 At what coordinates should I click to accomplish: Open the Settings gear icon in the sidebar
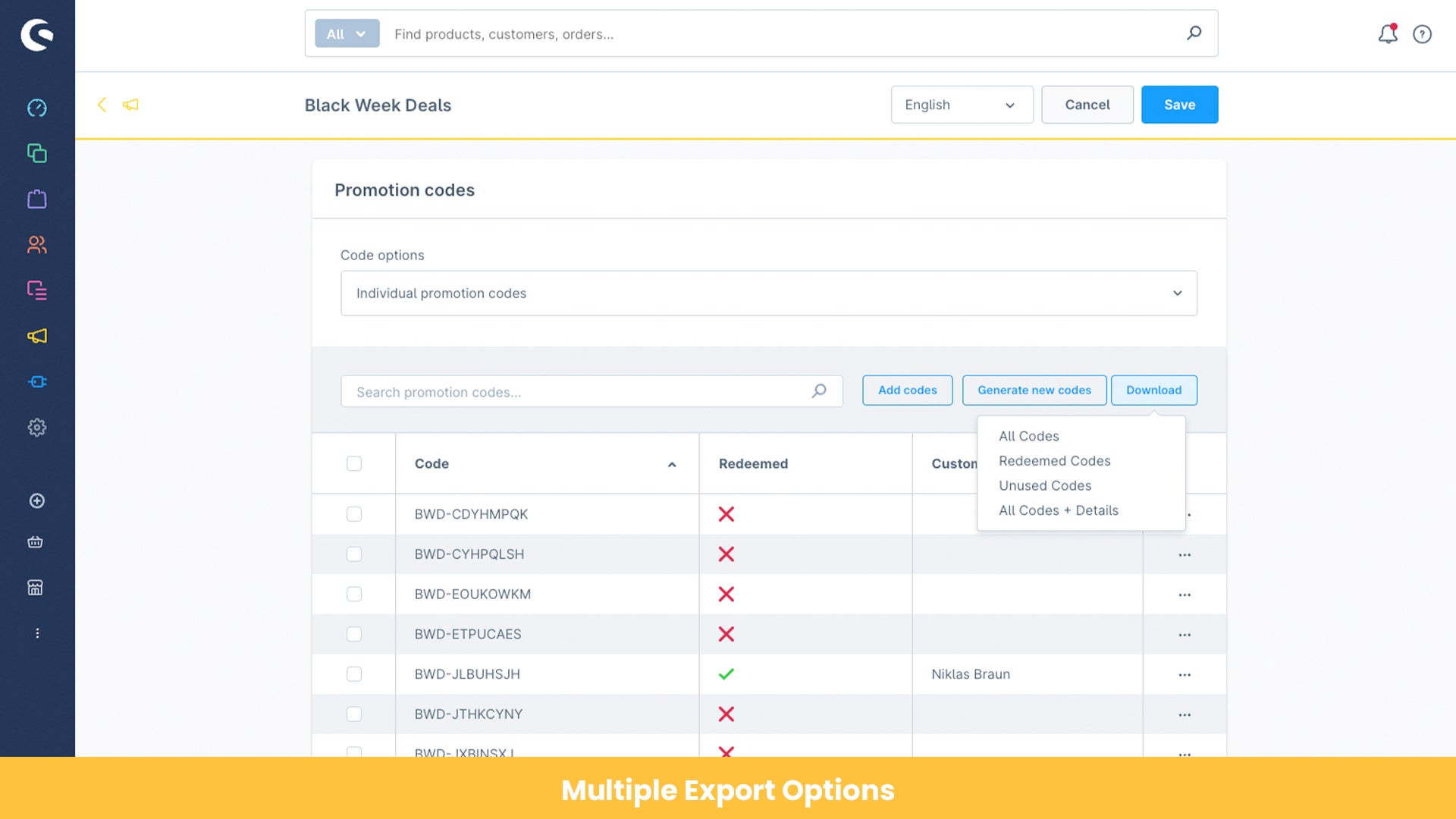[x=36, y=427]
